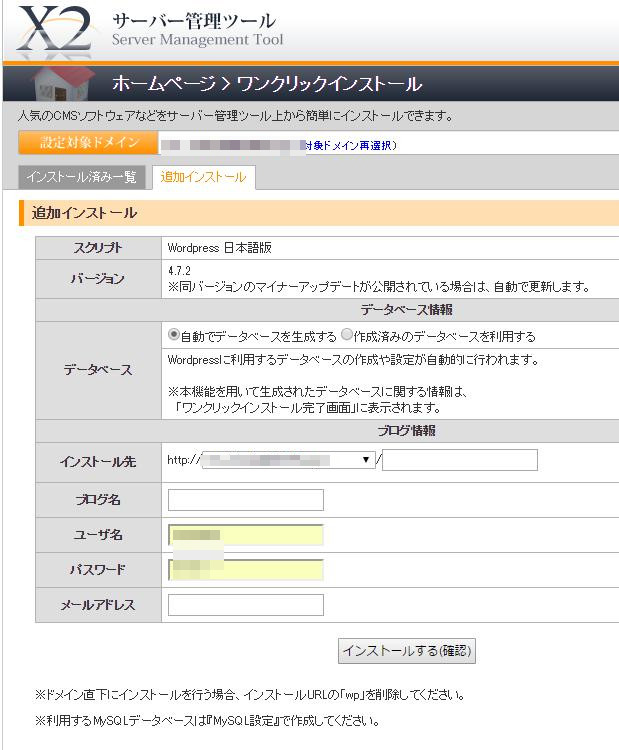Click the house icon in header
Image resolution: width=619 pixels, height=750 pixels.
[x=61, y=83]
